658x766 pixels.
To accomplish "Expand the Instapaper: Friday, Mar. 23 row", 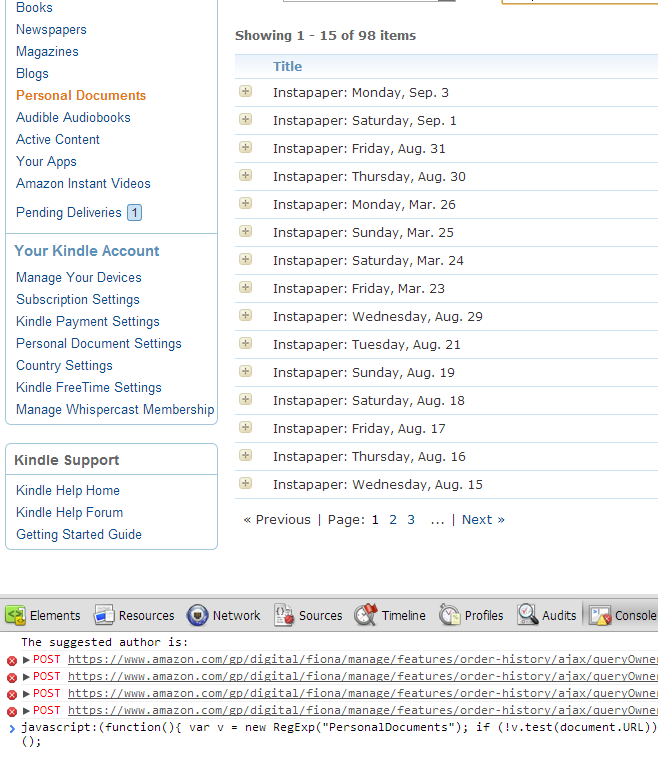I will click(x=246, y=287).
